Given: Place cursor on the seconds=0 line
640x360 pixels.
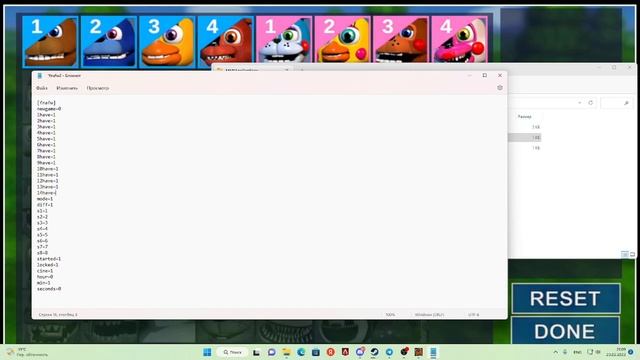Looking at the screenshot, I should pyautogui.click(x=49, y=289).
